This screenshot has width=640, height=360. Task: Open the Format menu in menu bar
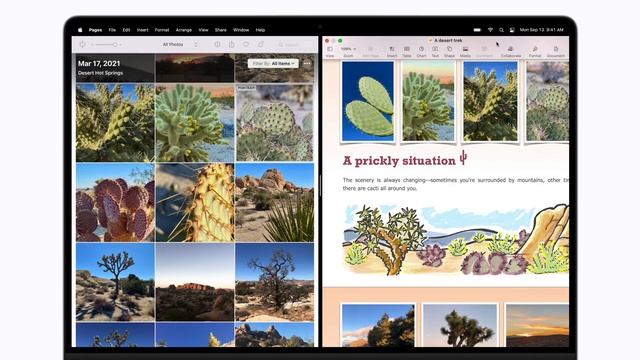pyautogui.click(x=162, y=30)
